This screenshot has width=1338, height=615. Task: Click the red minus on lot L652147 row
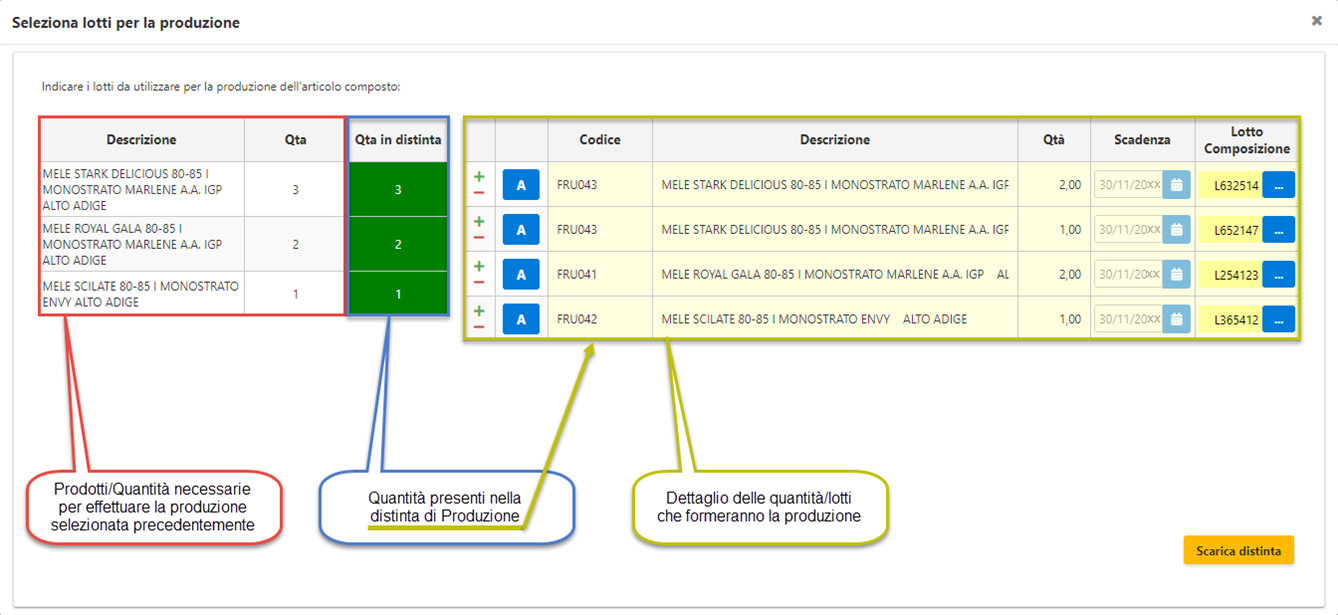479,238
